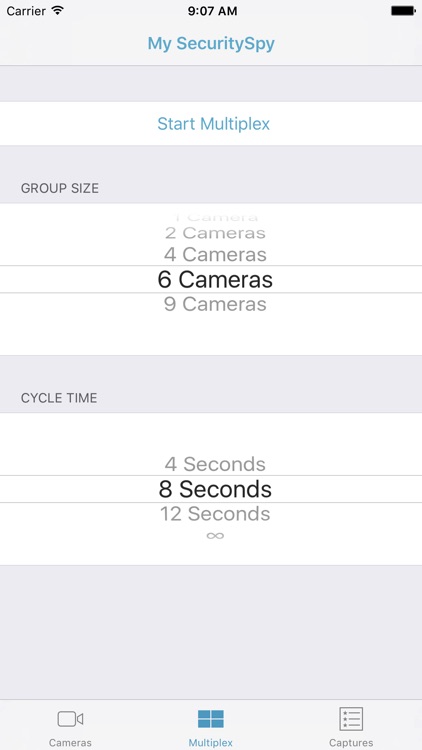422x750 pixels.
Task: Select the 6 Cameras picker row
Action: pyautogui.click(x=211, y=279)
